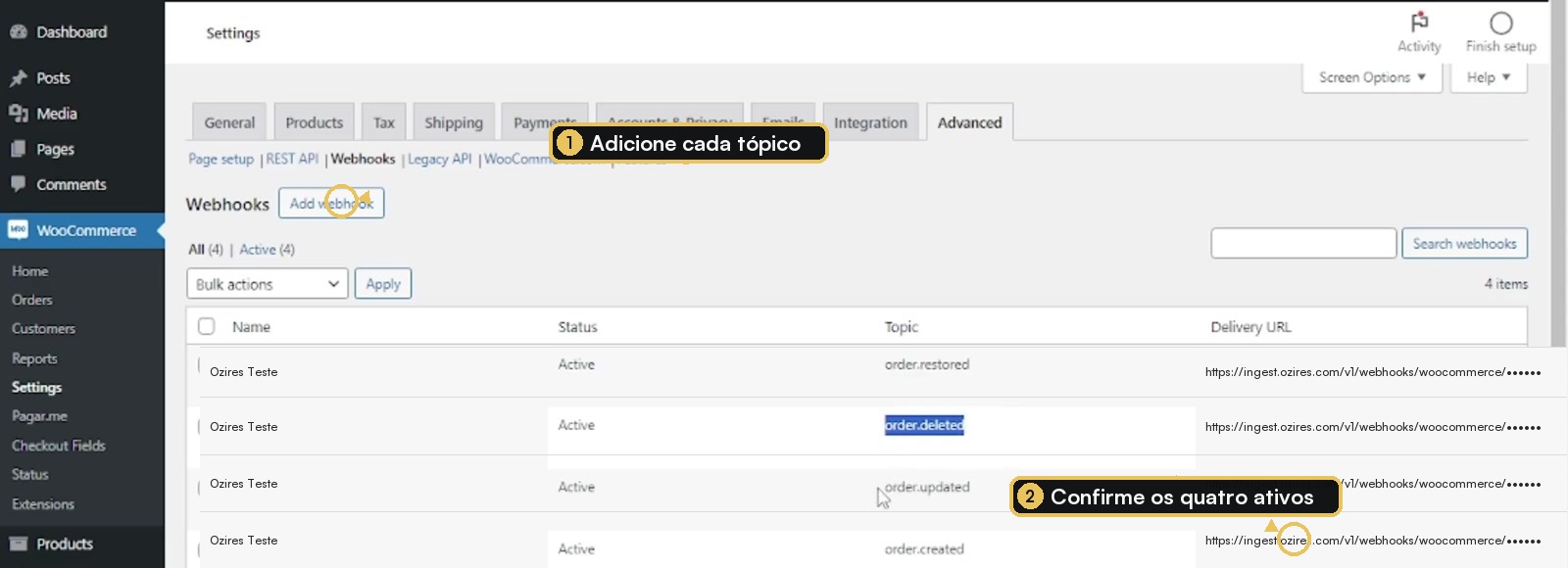1568x568 pixels.
Task: Click the order.updated topic cell
Action: tap(927, 487)
